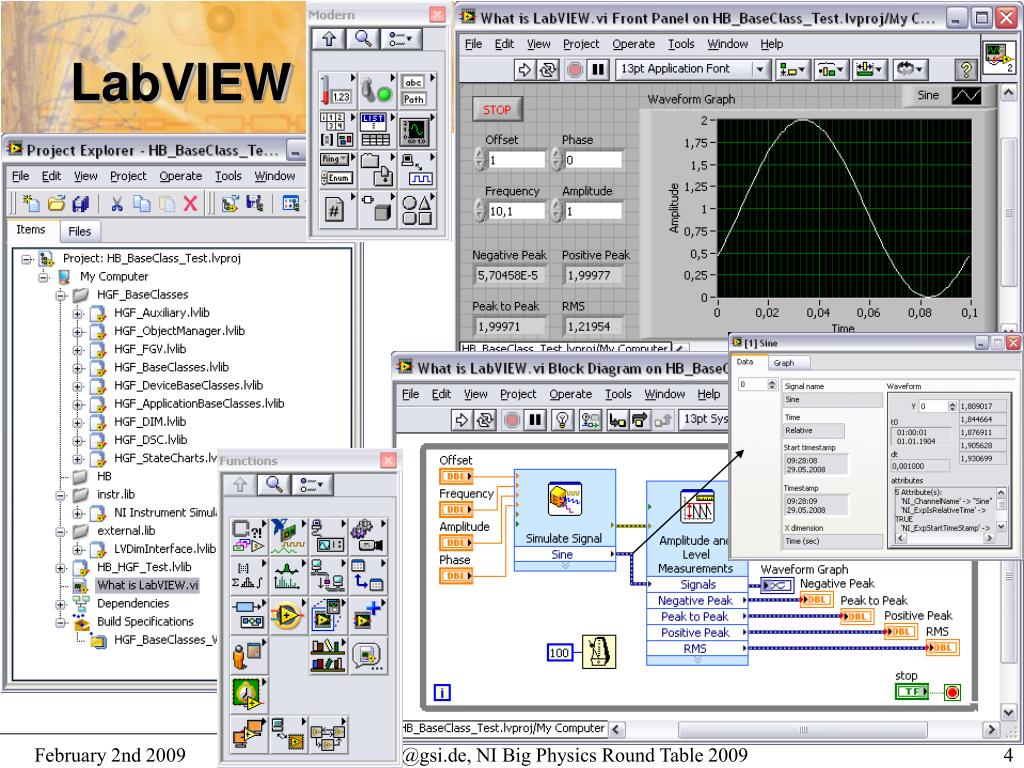Expand the Dependencies node
1024x768 pixels.
tap(61, 604)
